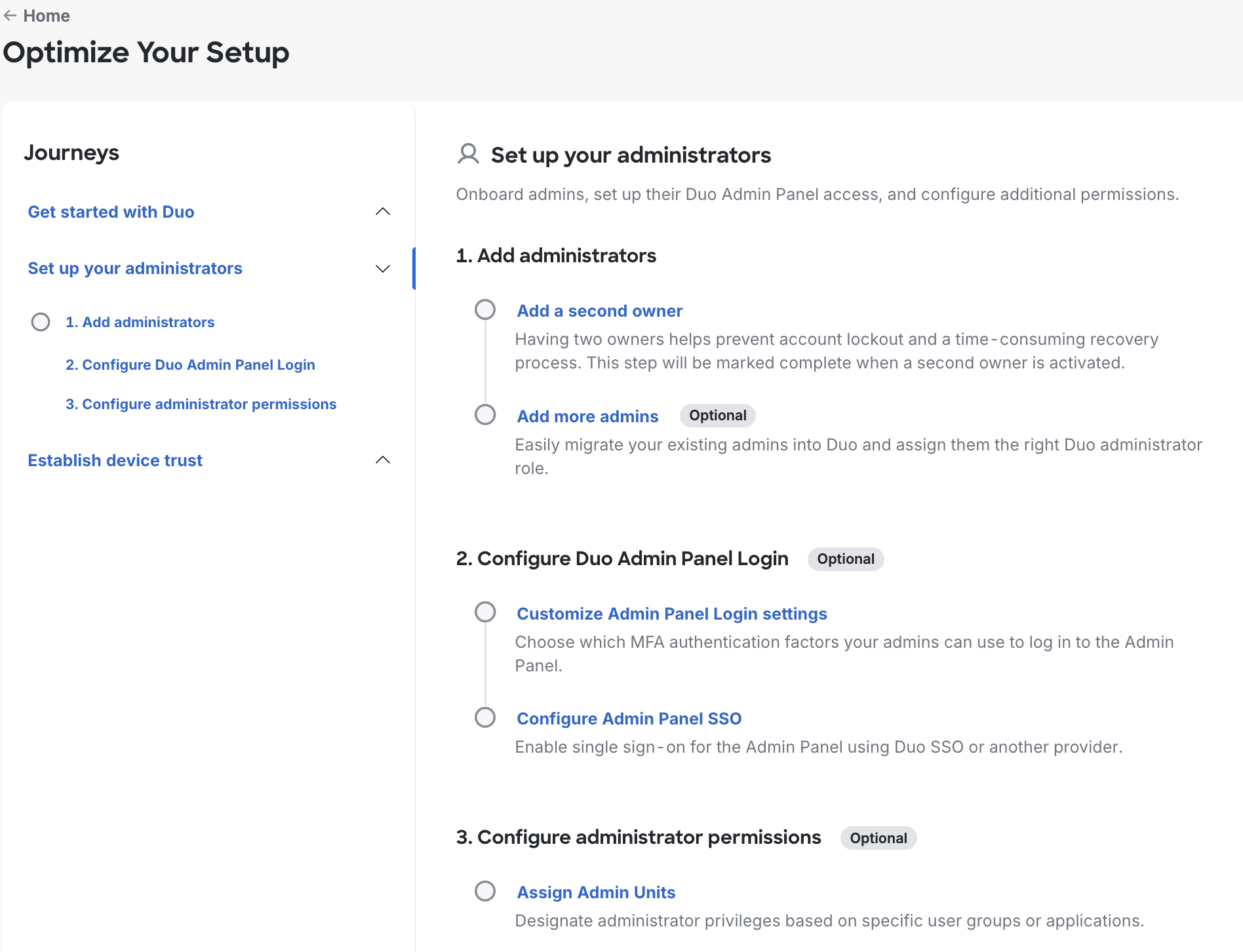Click the back arrow next to Home
Image resolution: width=1243 pixels, height=952 pixels.
click(x=10, y=16)
